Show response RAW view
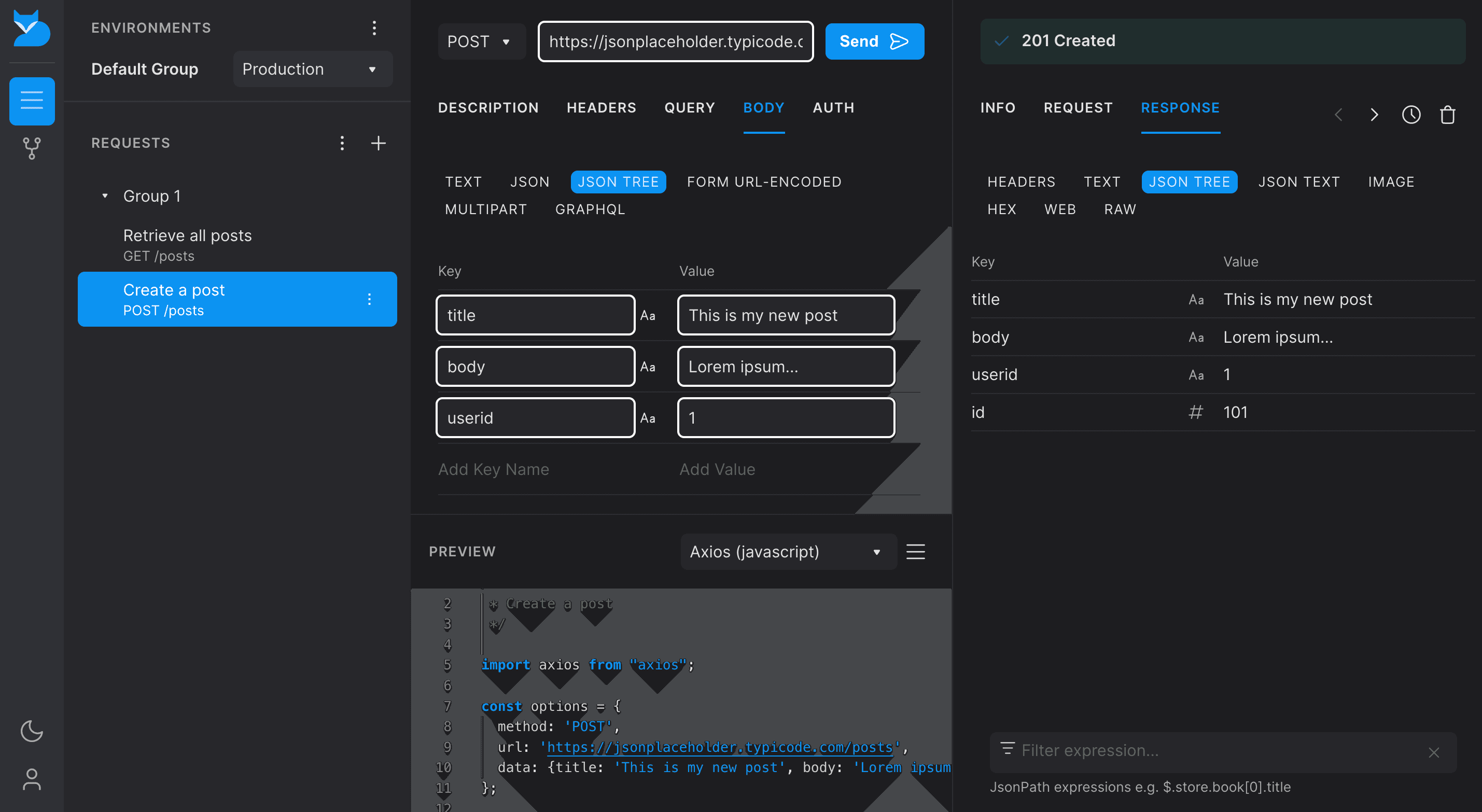 point(1120,209)
